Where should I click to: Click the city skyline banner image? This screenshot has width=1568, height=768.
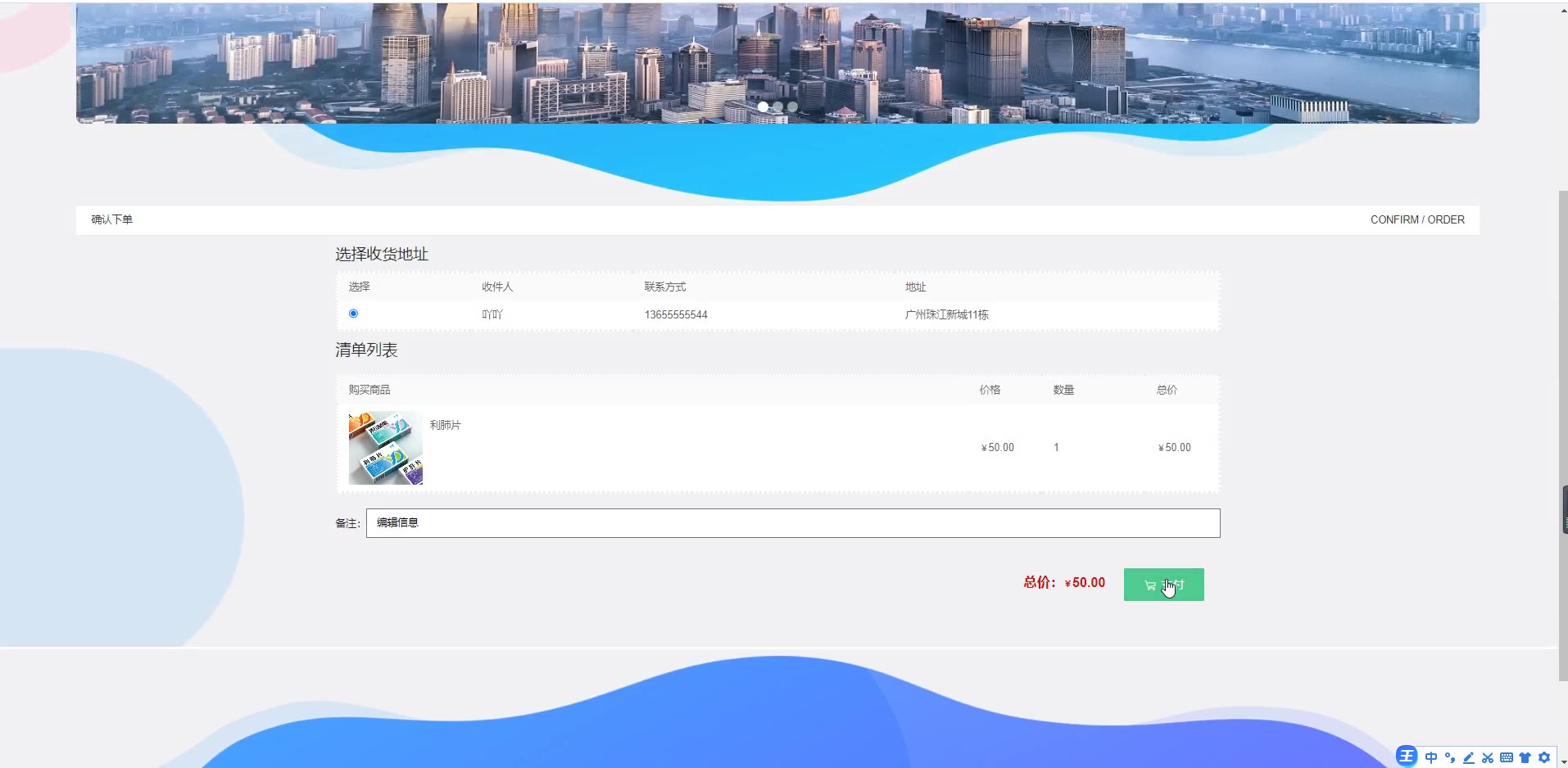777,62
